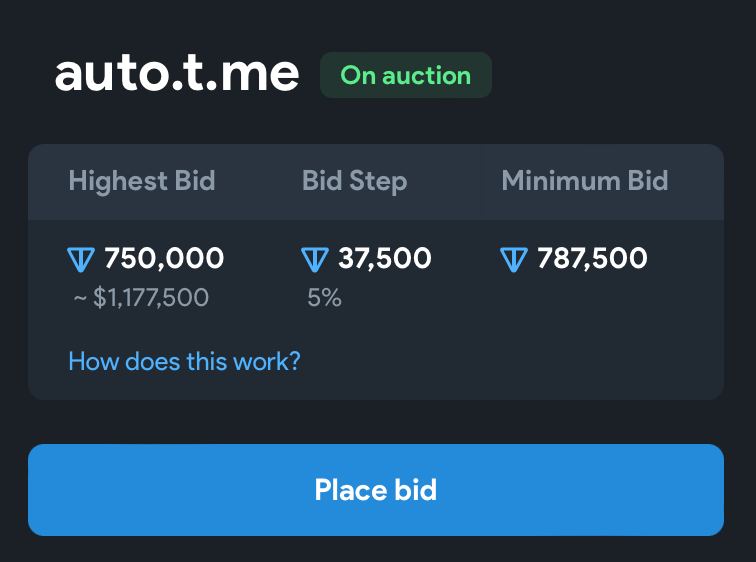756x562 pixels.
Task: Select the Minimum Bid column header
Action: point(585,181)
